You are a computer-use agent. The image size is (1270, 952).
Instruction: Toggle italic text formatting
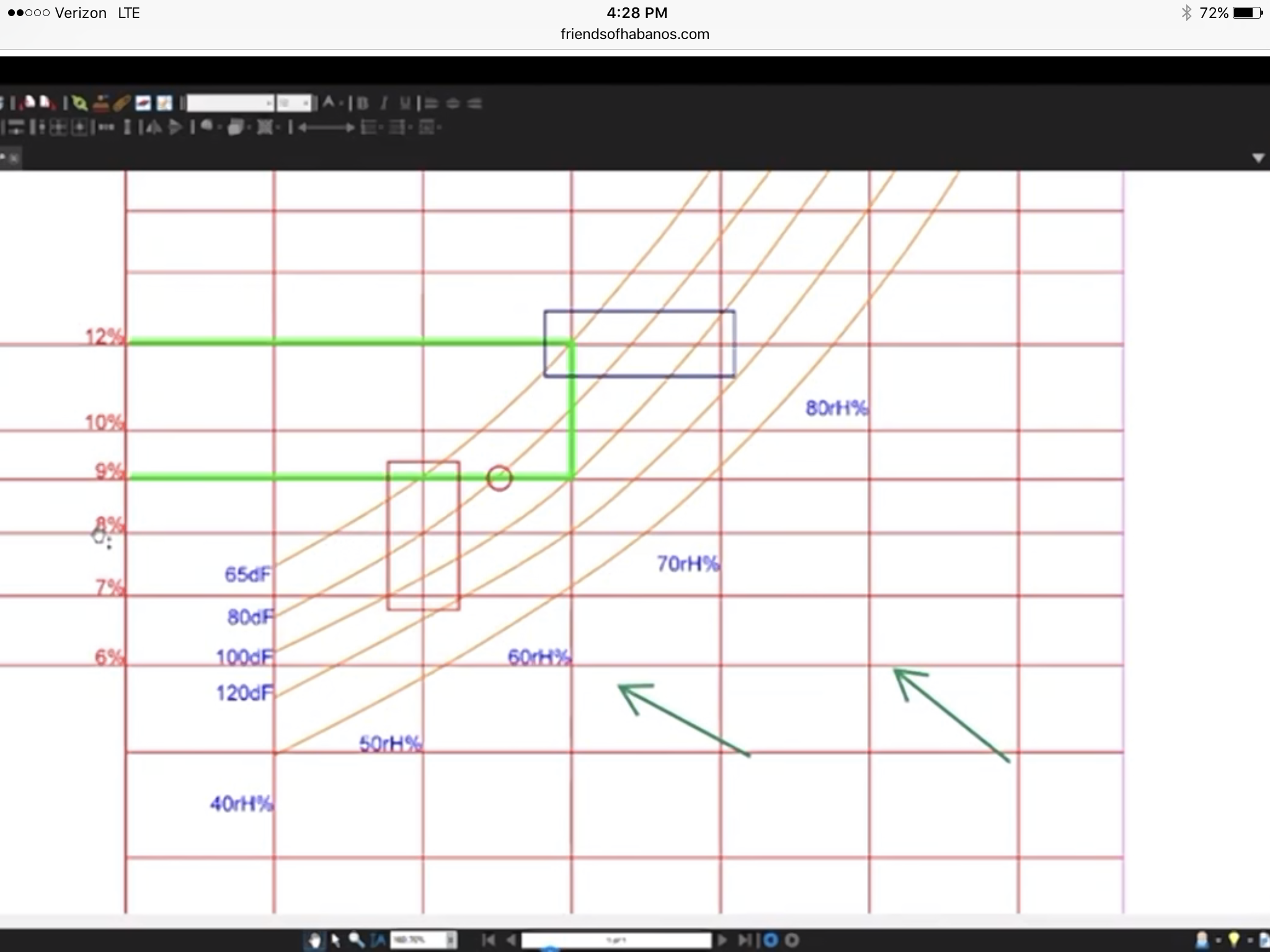point(384,103)
